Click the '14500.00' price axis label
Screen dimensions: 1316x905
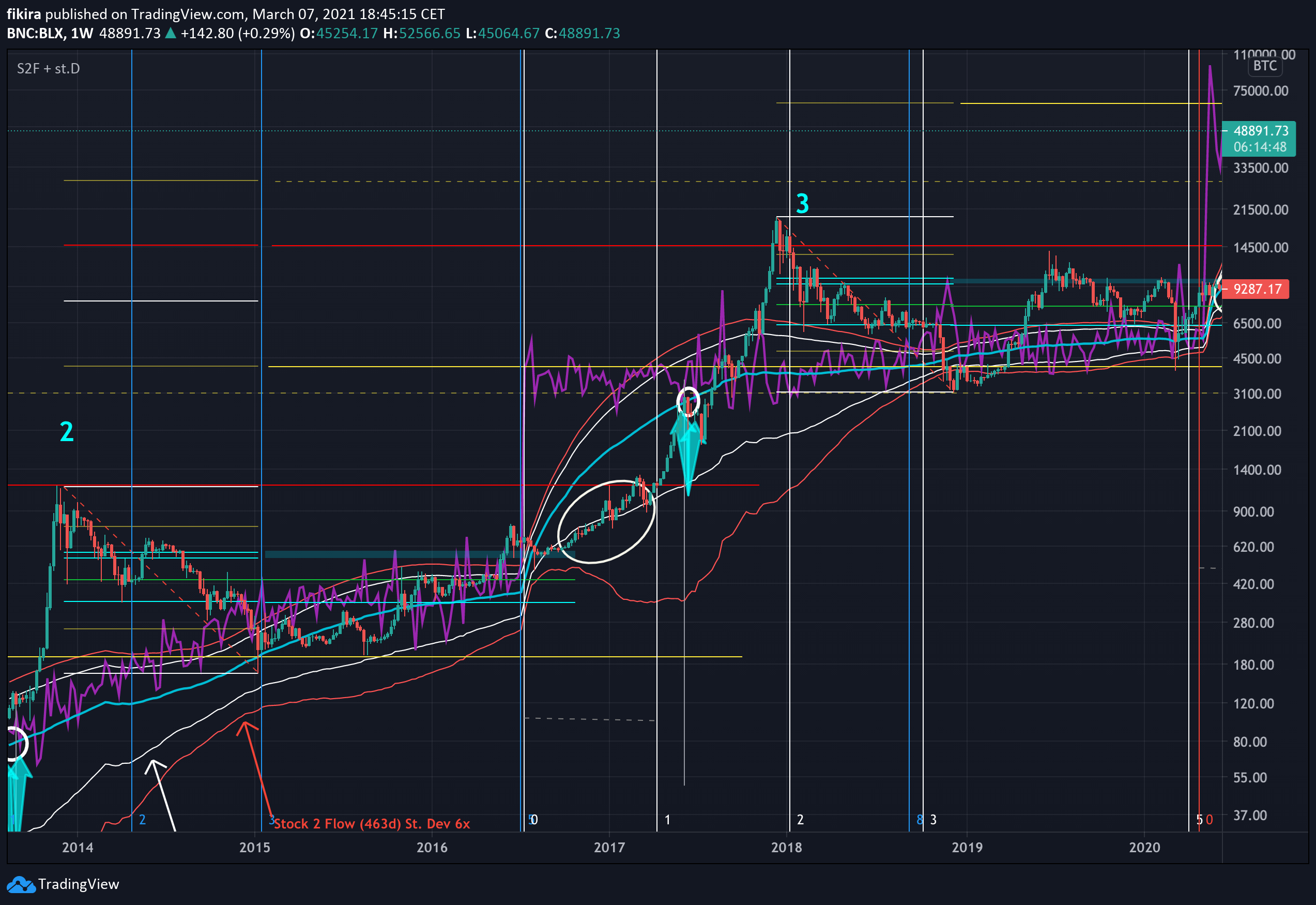coord(1261,247)
